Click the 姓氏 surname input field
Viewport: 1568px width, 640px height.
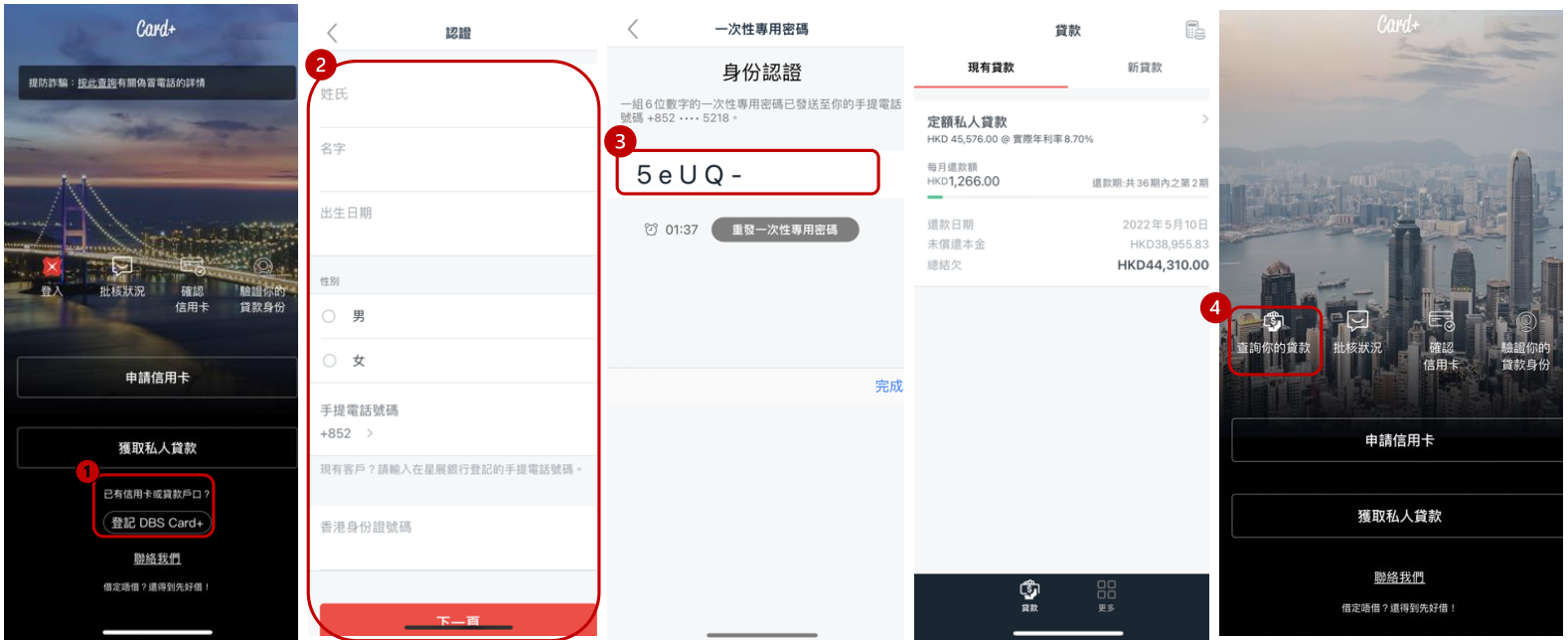[x=457, y=95]
